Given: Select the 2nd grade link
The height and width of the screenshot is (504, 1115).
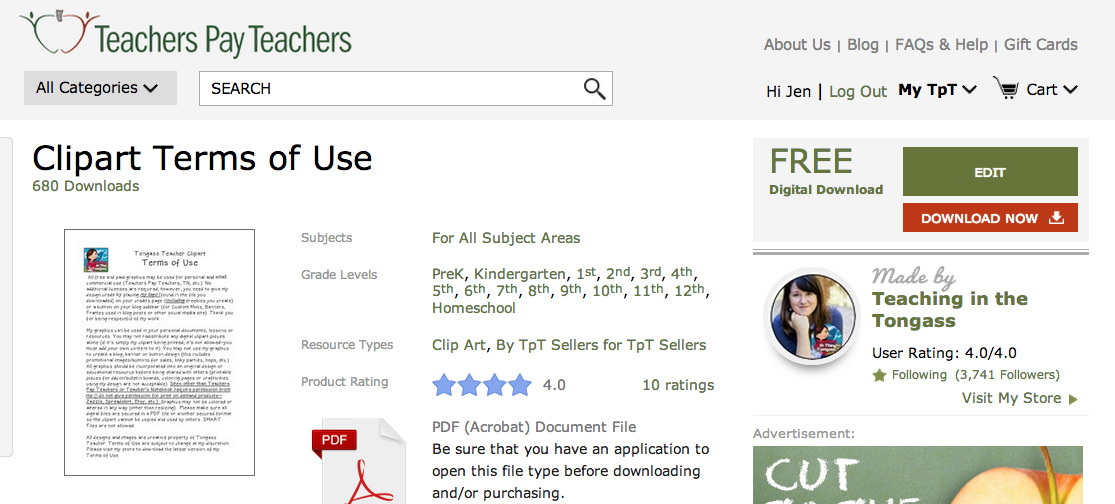Looking at the screenshot, I should click(617, 273).
